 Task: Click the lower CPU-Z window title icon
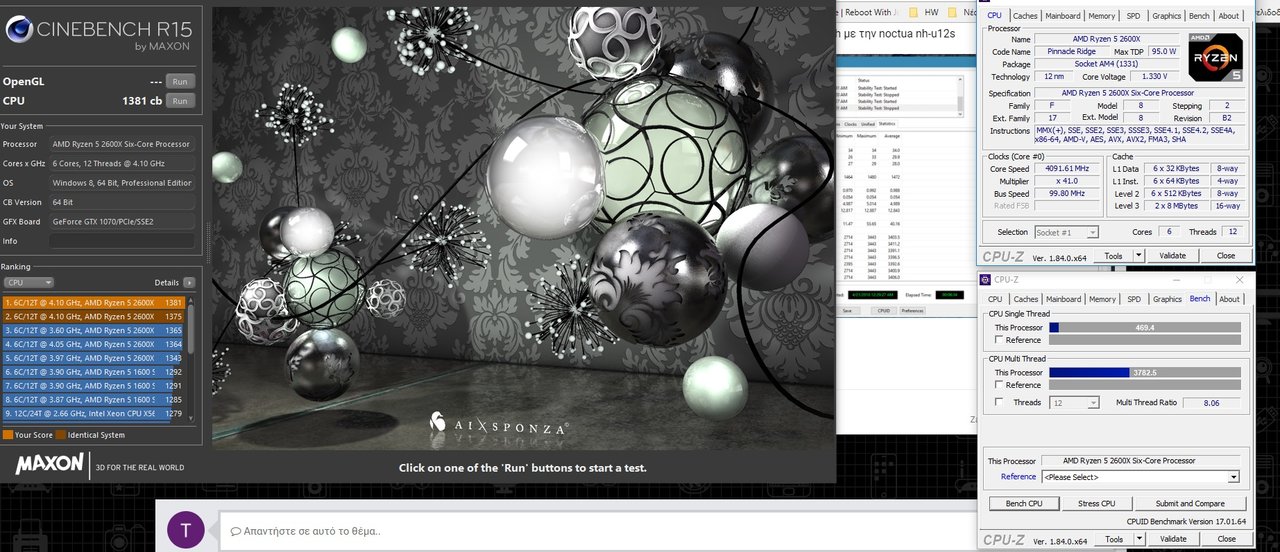pos(985,280)
